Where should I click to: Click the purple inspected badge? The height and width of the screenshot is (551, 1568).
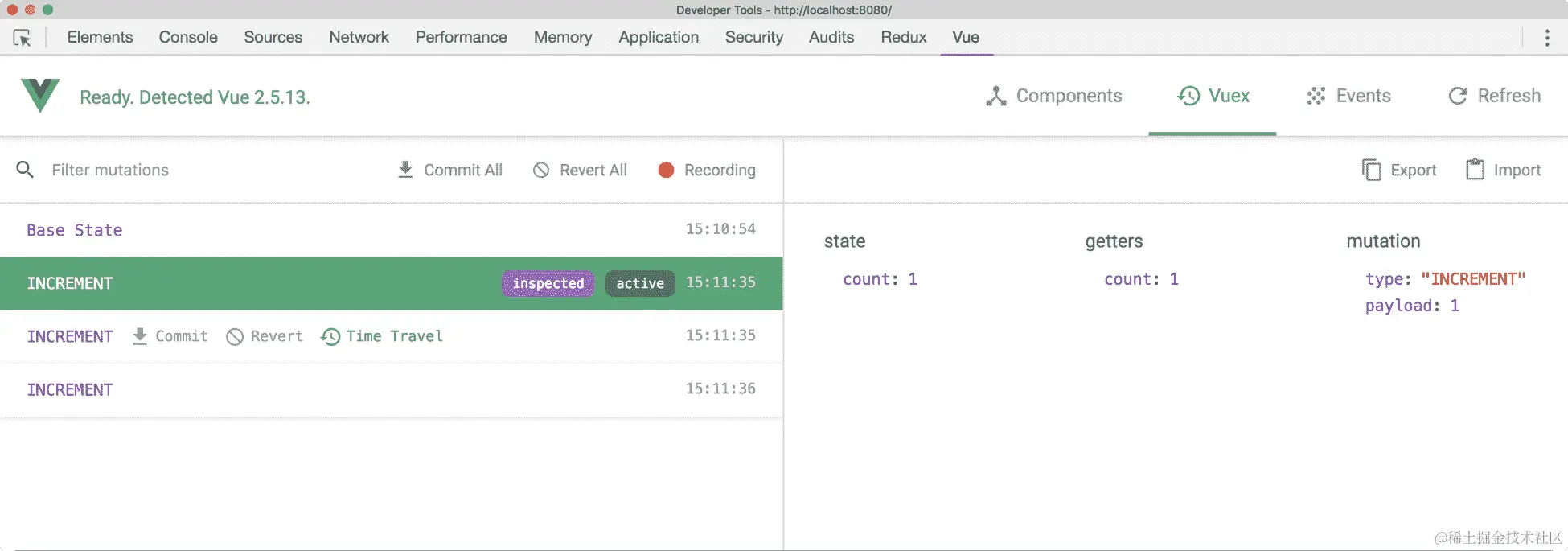click(548, 283)
